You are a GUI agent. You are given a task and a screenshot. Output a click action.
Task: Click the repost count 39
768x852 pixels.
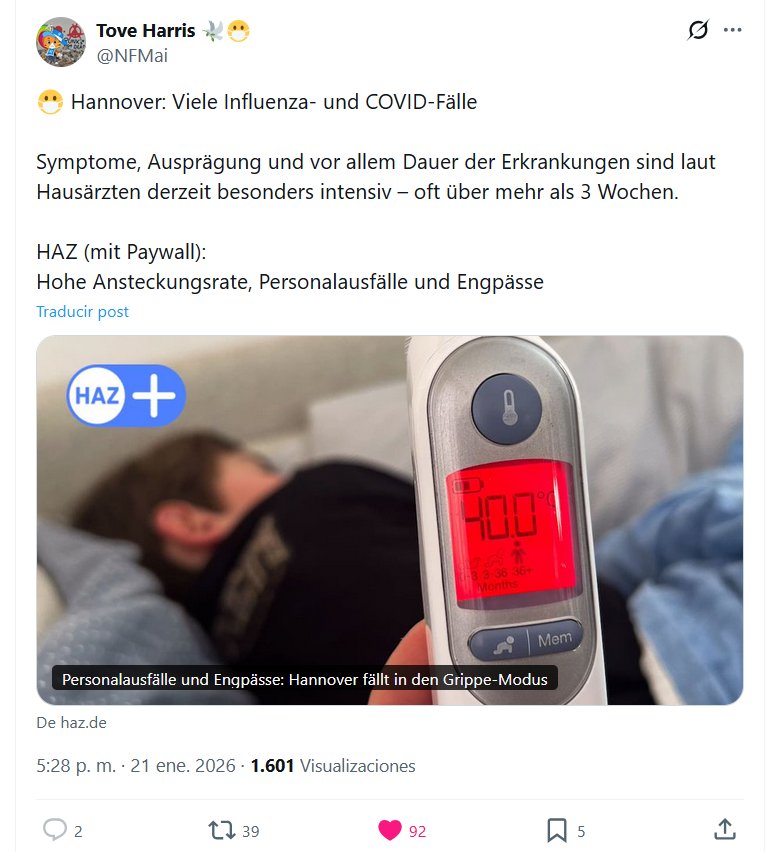[x=251, y=831]
